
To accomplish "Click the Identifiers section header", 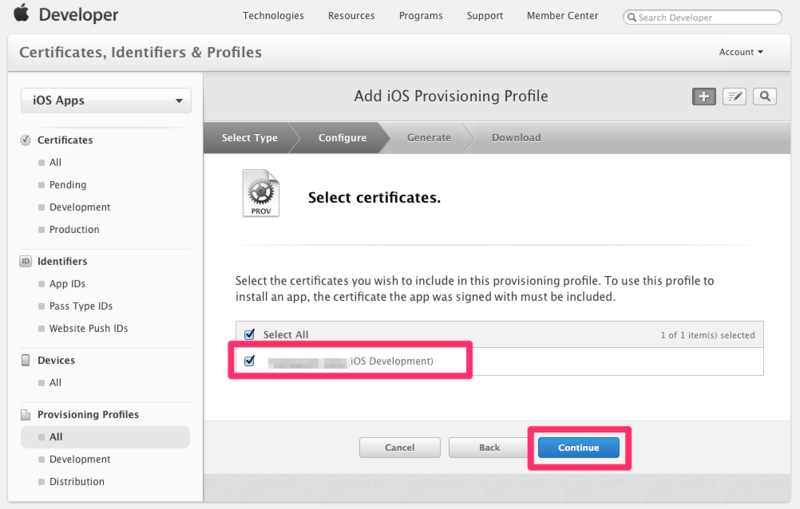I will click(62, 261).
